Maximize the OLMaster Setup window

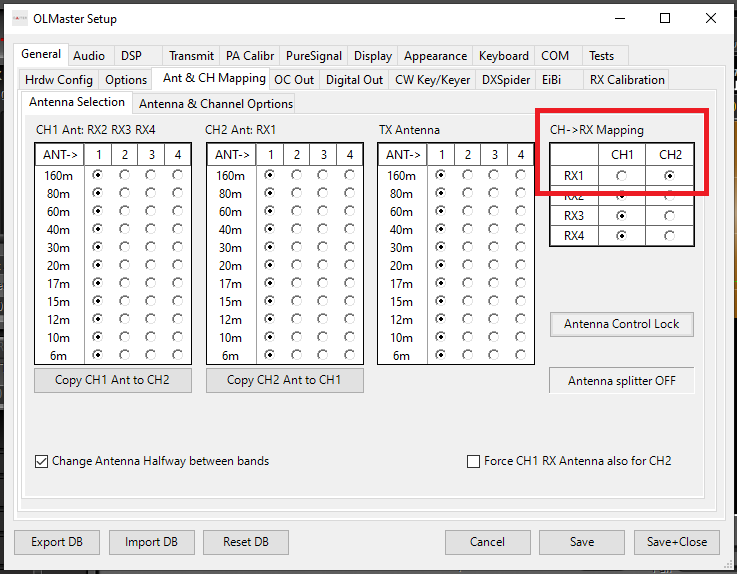pos(665,19)
